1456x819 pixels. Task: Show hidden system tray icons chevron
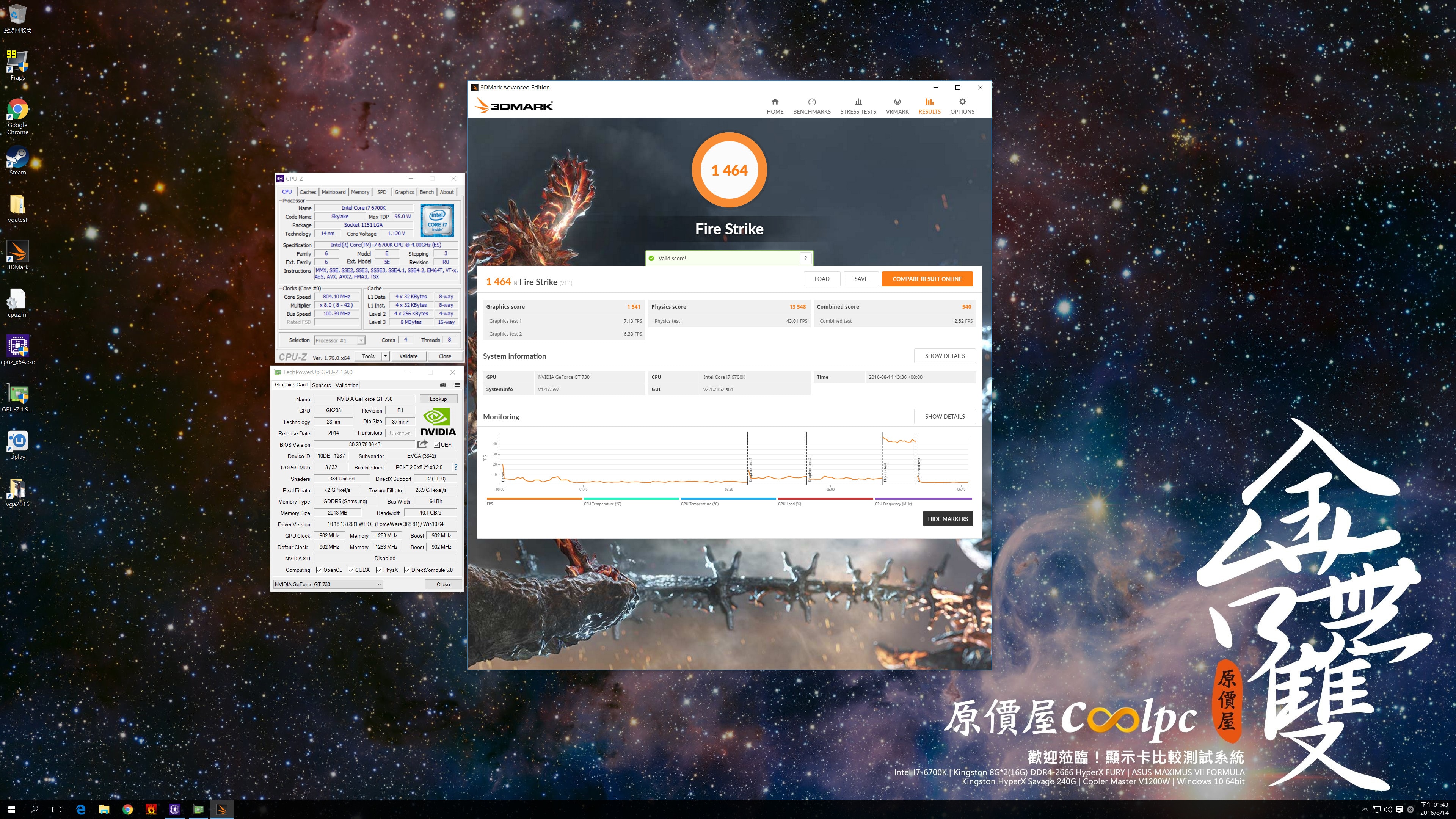point(1365,810)
